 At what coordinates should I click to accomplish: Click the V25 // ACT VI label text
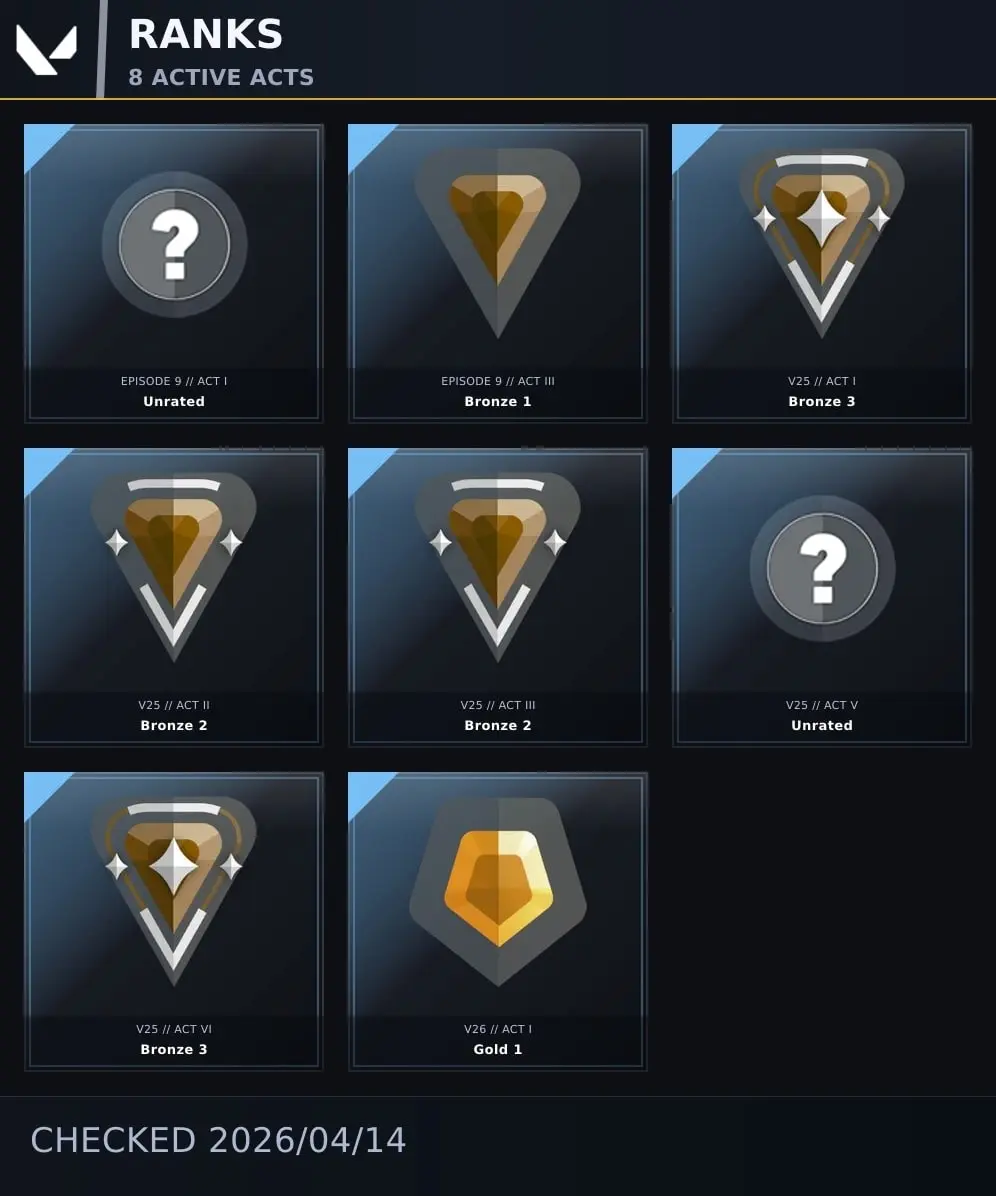click(x=174, y=1029)
